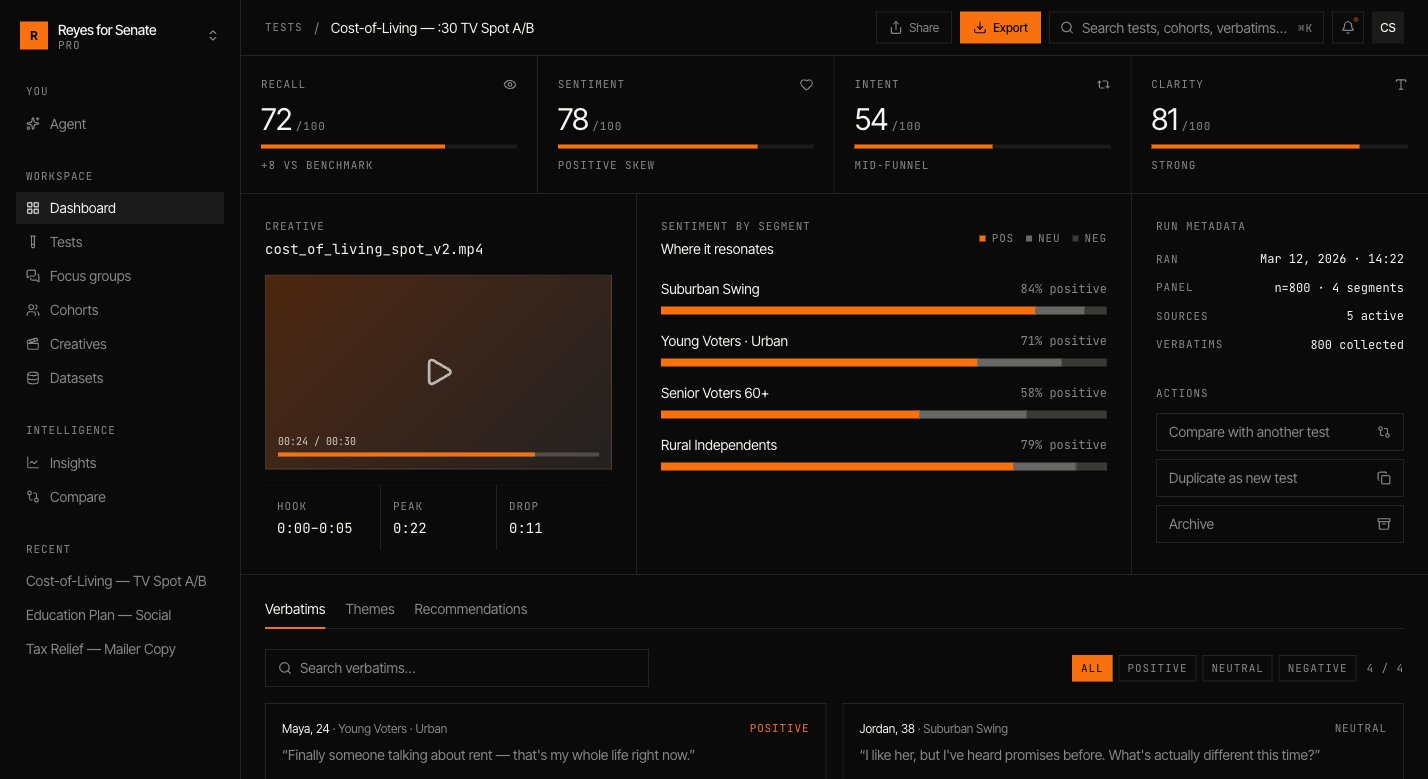Switch to the Verbatims tab
The height and width of the screenshot is (779, 1428).
coord(295,609)
